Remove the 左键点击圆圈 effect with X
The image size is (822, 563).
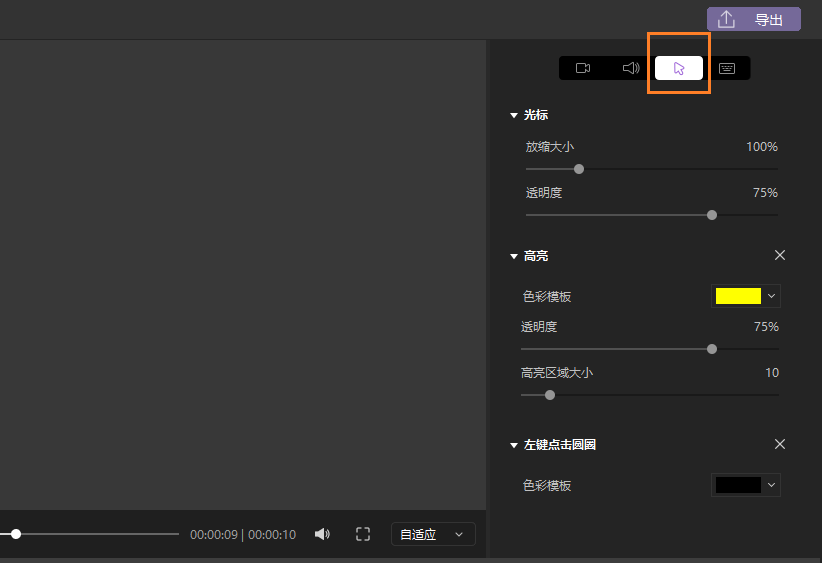(780, 444)
